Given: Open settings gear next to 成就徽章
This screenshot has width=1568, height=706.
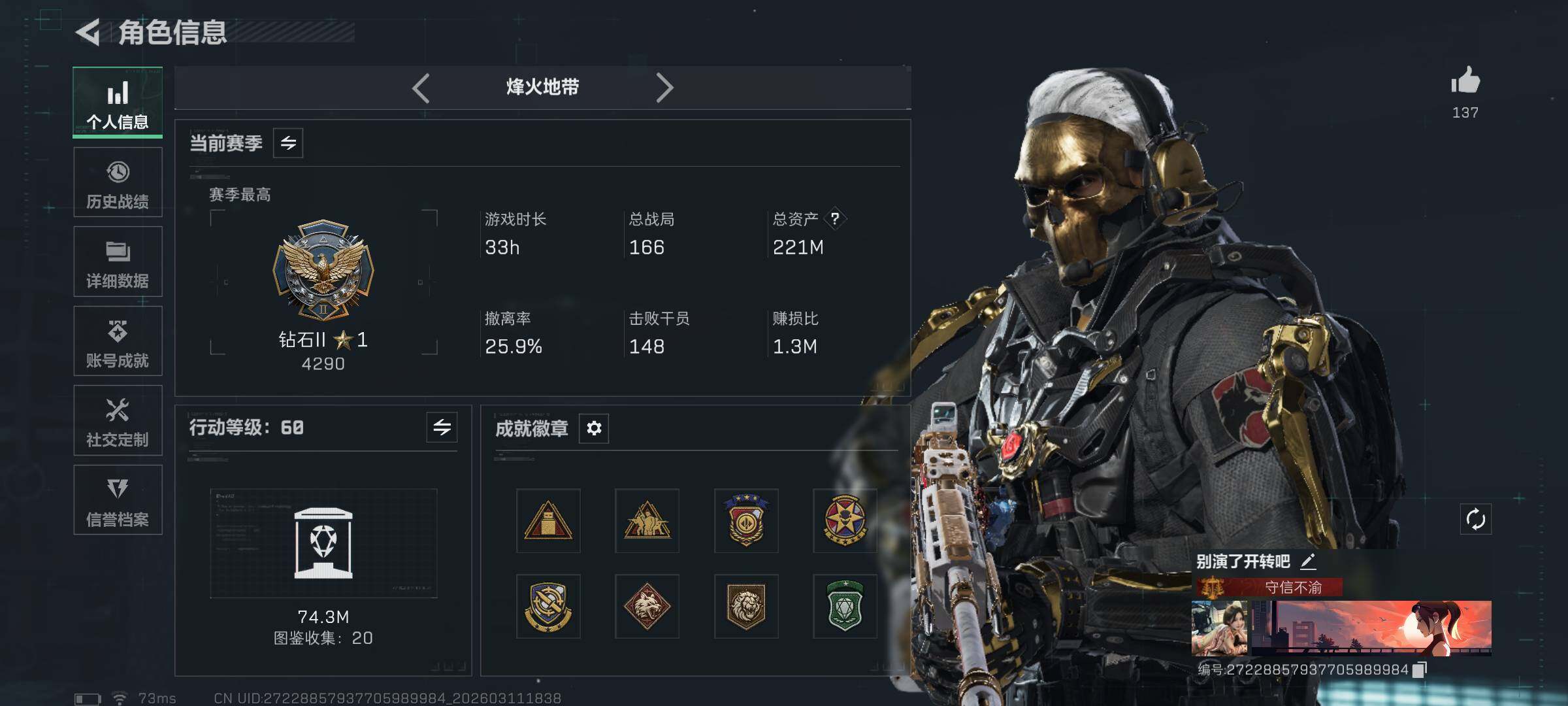Looking at the screenshot, I should click(594, 428).
